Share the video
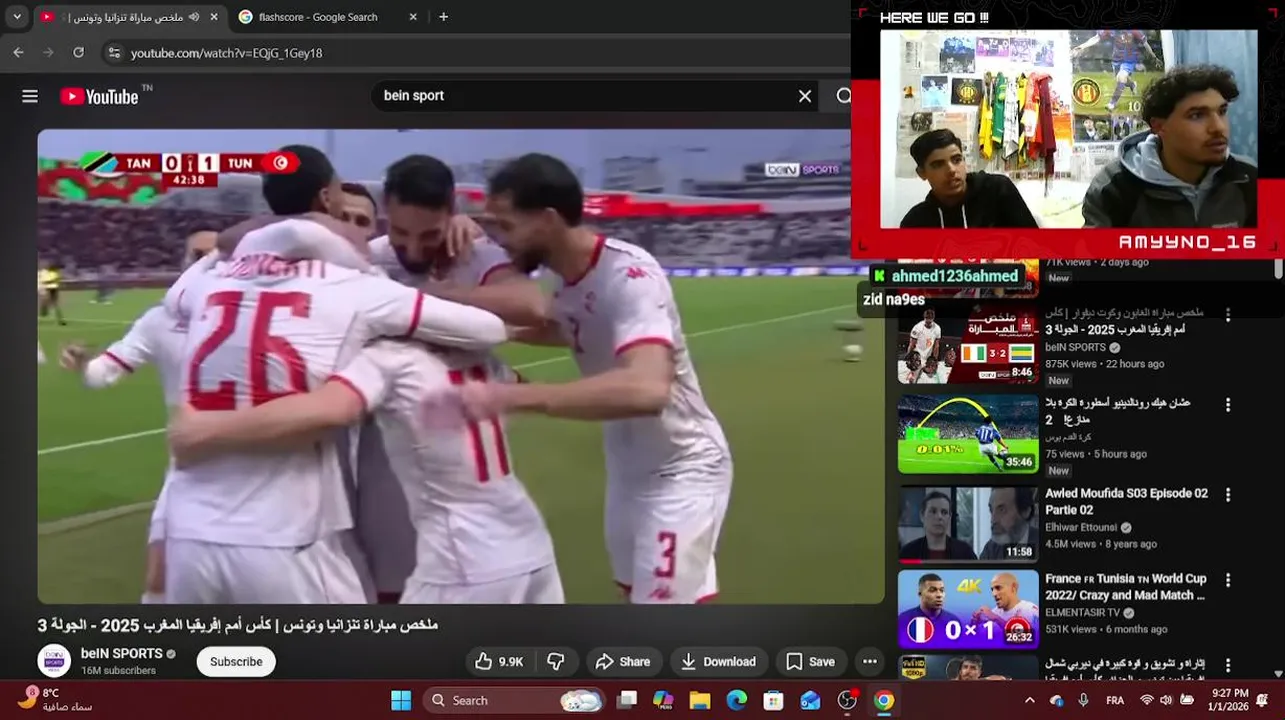The width and height of the screenshot is (1285, 720). coord(622,661)
